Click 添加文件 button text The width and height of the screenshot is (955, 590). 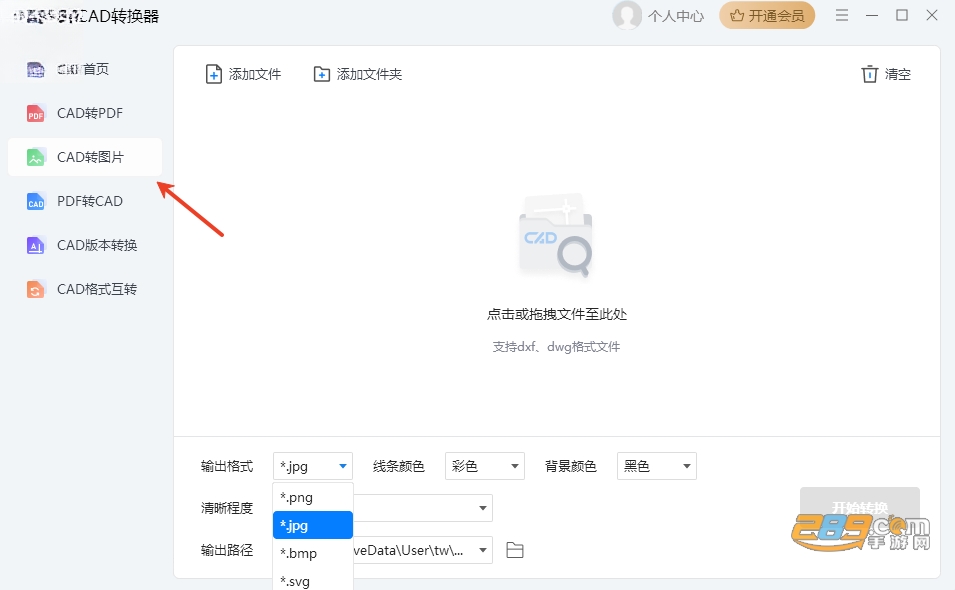point(255,74)
